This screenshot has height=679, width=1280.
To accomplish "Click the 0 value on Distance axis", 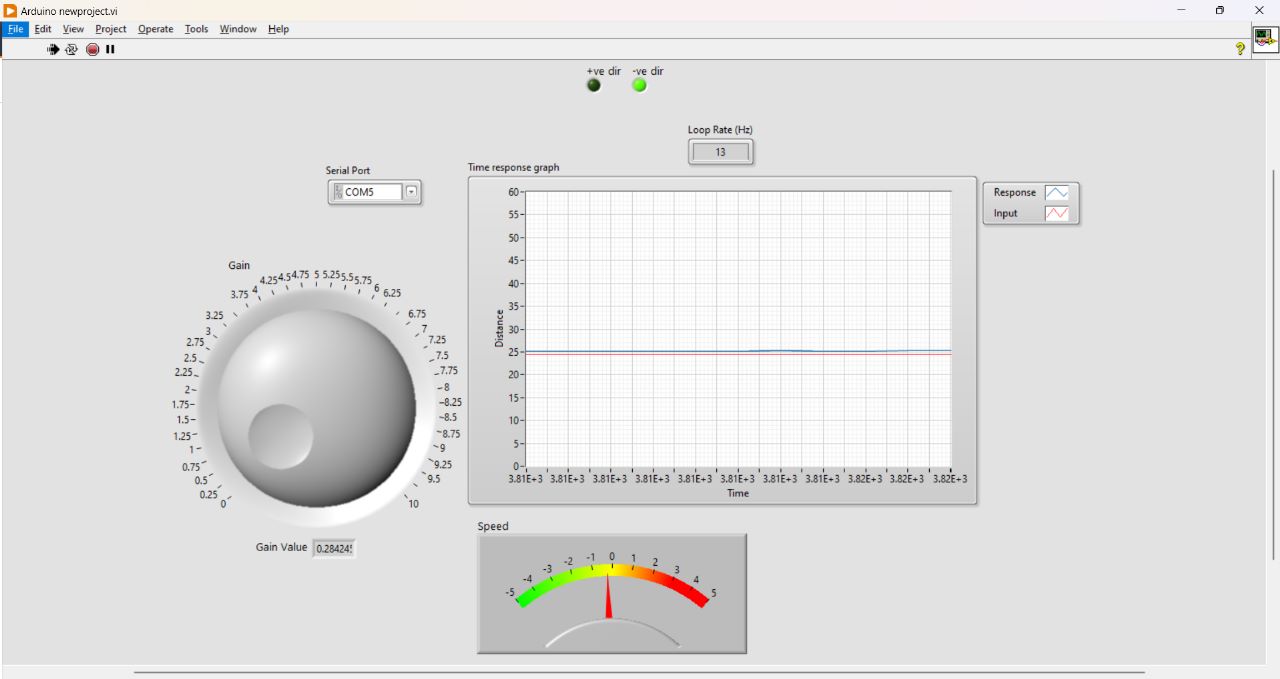I will [x=517, y=466].
